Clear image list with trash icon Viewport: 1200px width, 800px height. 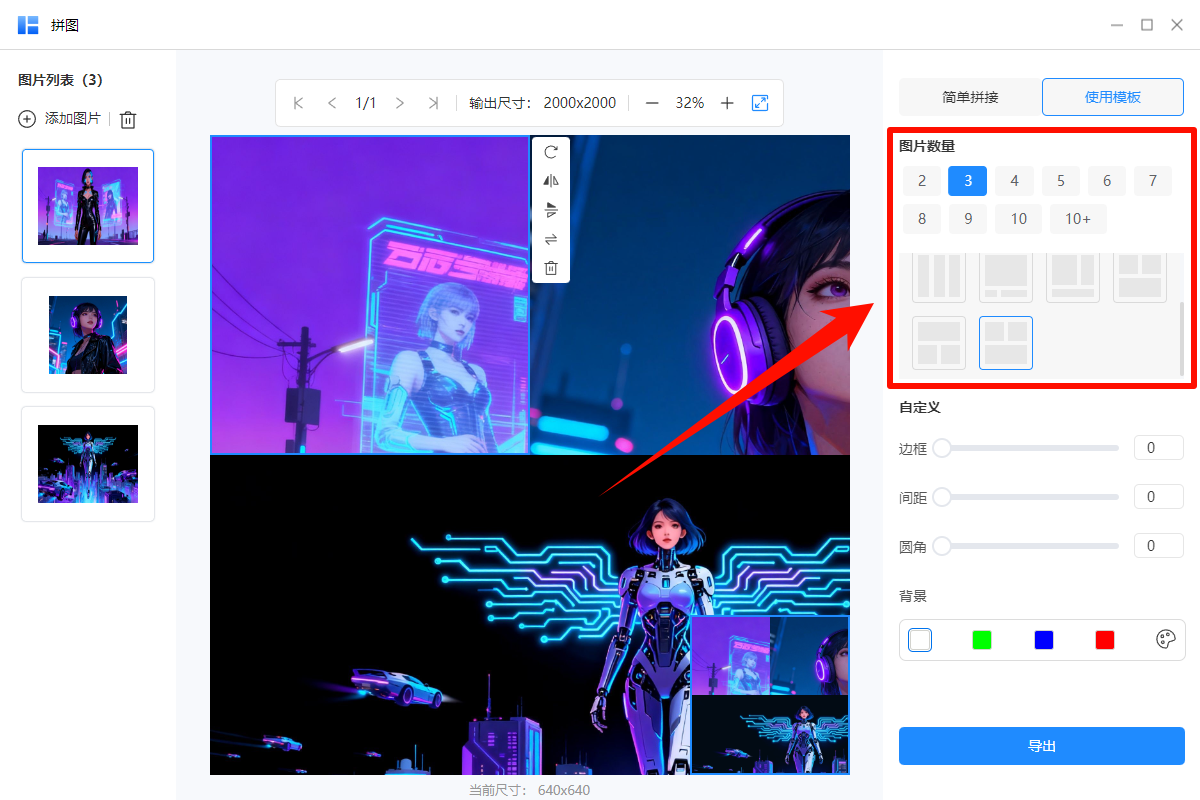[127, 119]
